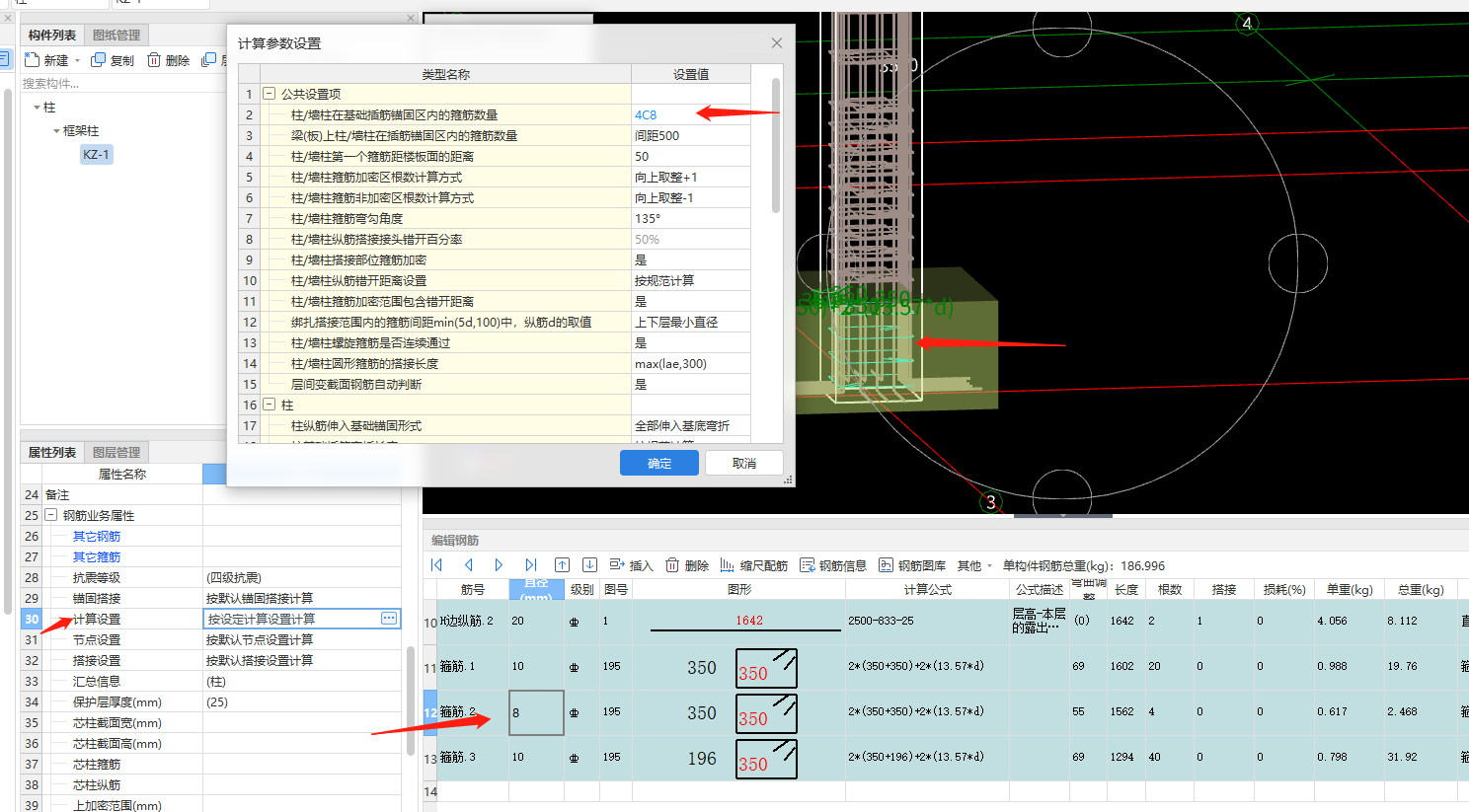Viewport: 1469px width, 812px height.
Task: Switch to 图纸管理 tab
Action: (x=116, y=35)
